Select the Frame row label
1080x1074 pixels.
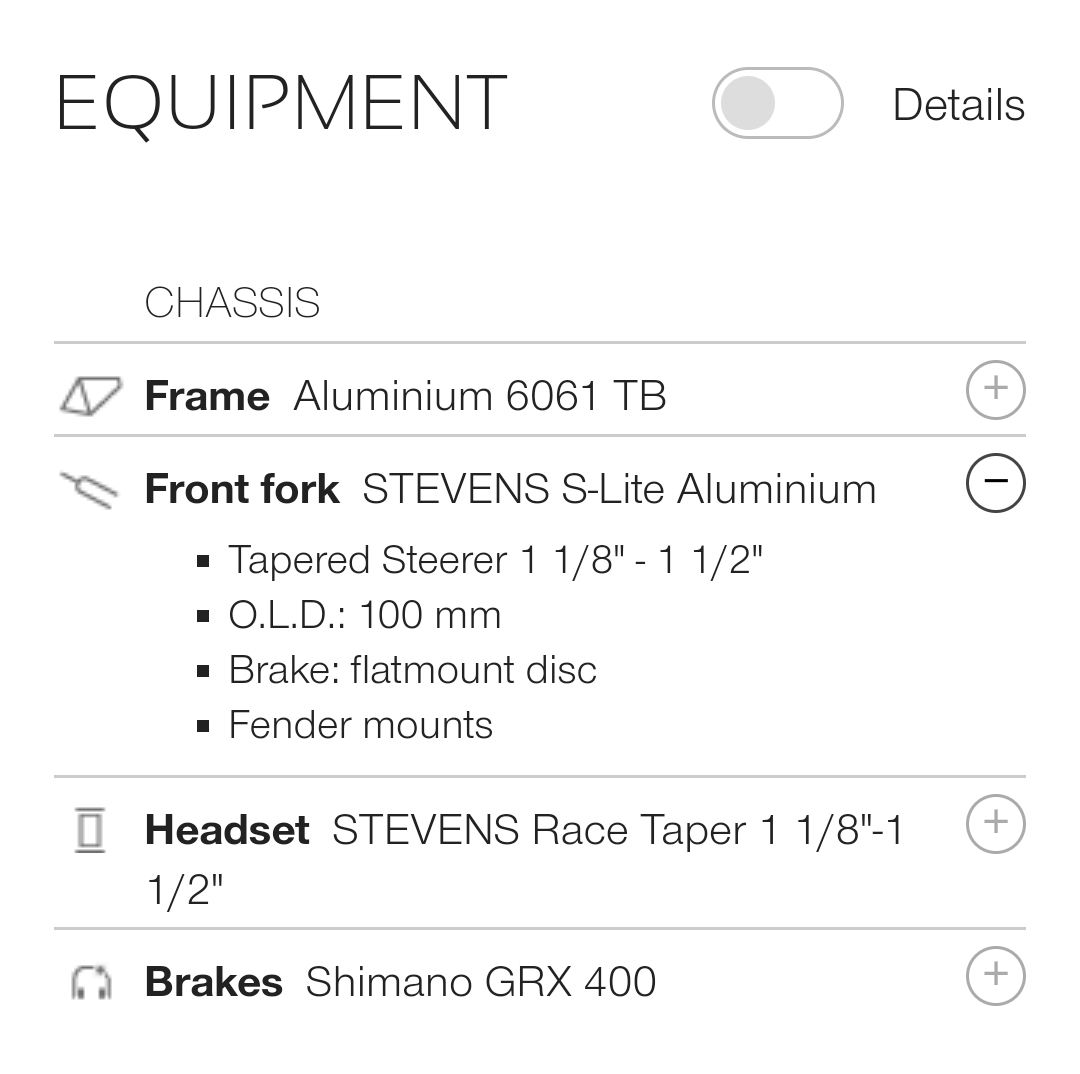[x=207, y=397]
